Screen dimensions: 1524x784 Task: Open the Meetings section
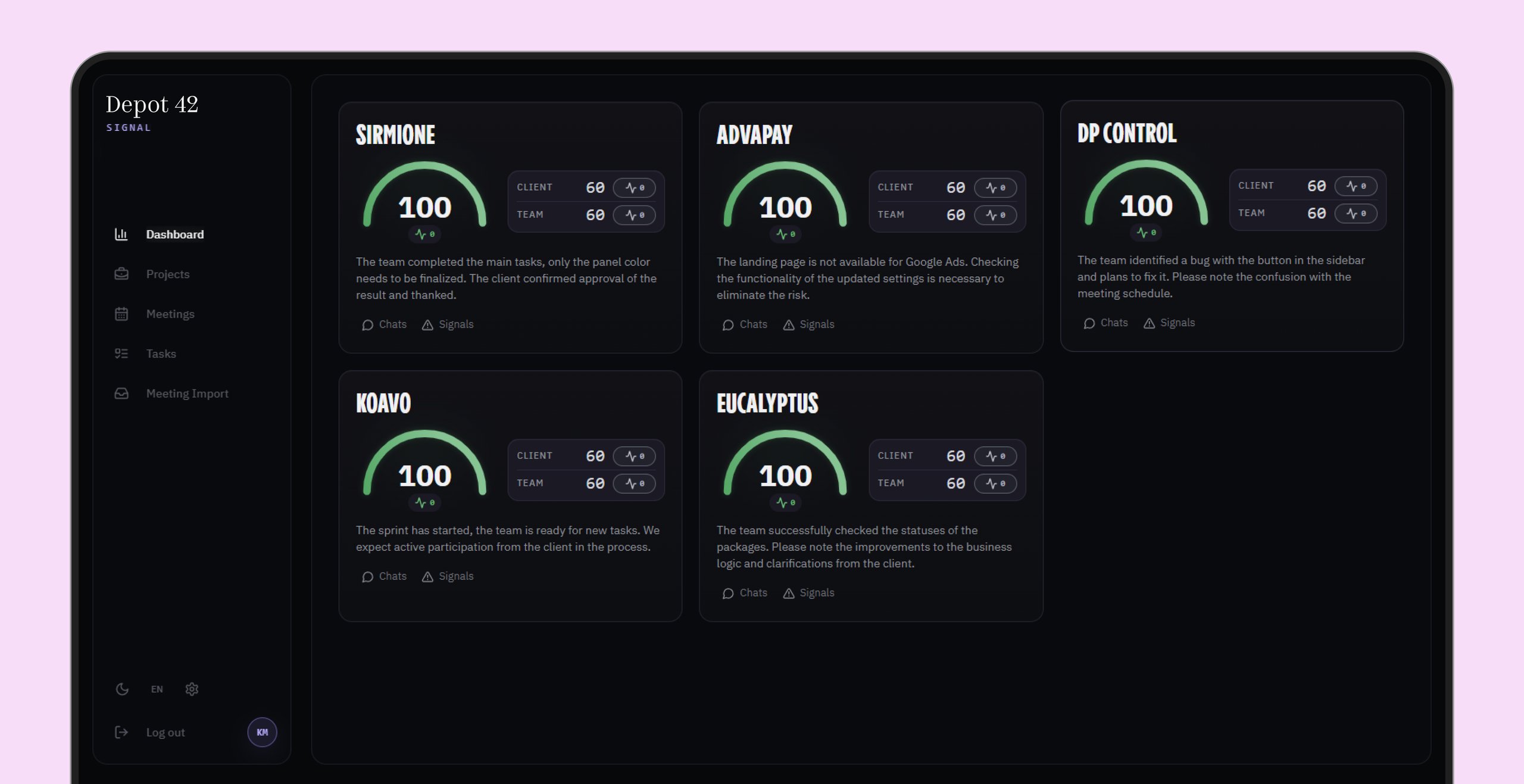(x=170, y=314)
